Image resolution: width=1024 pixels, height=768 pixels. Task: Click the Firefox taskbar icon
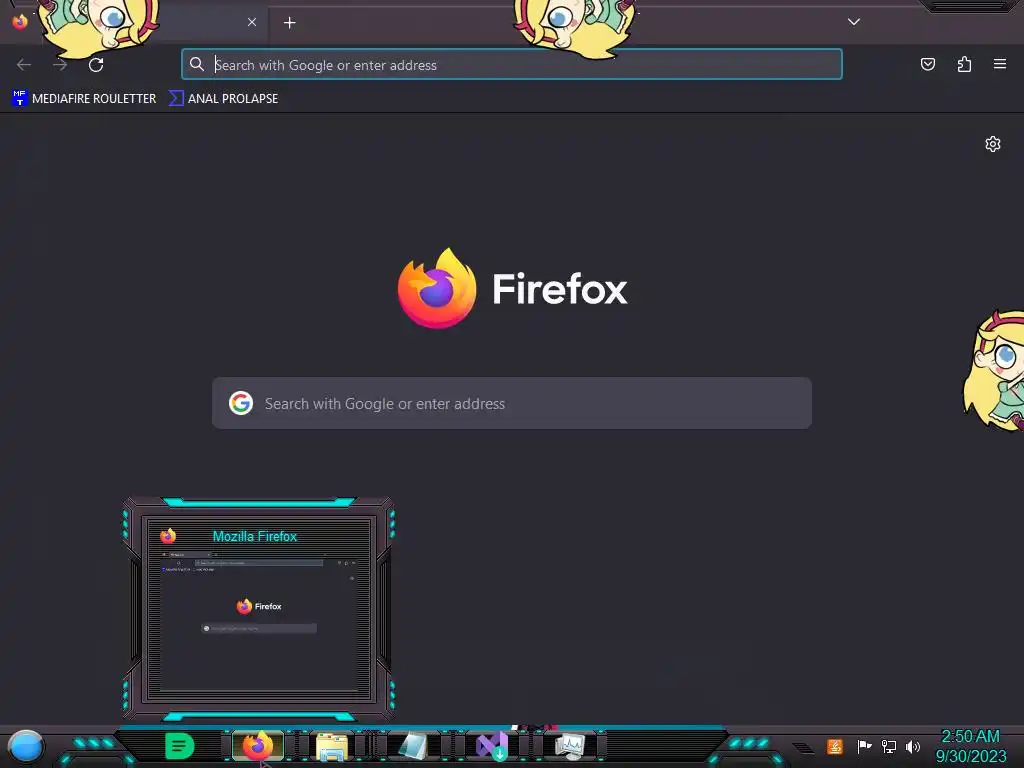click(257, 746)
